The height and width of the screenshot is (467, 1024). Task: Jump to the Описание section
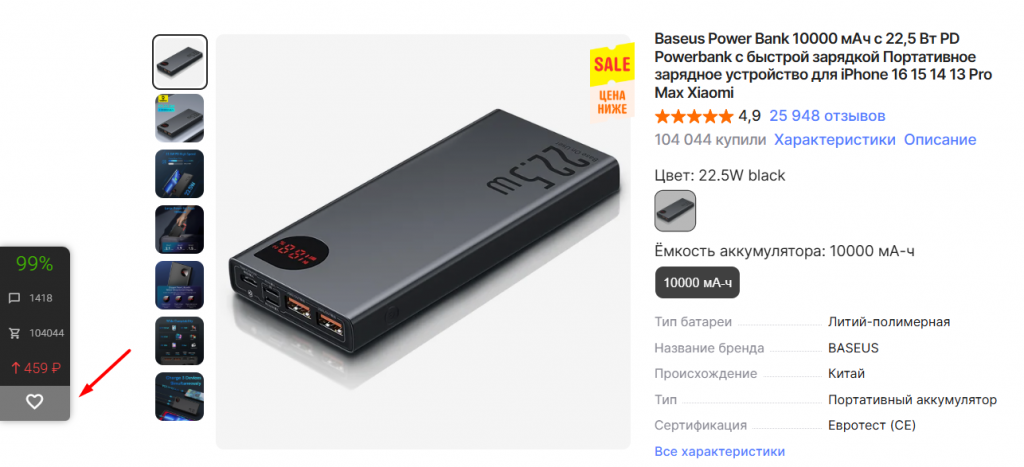point(940,140)
